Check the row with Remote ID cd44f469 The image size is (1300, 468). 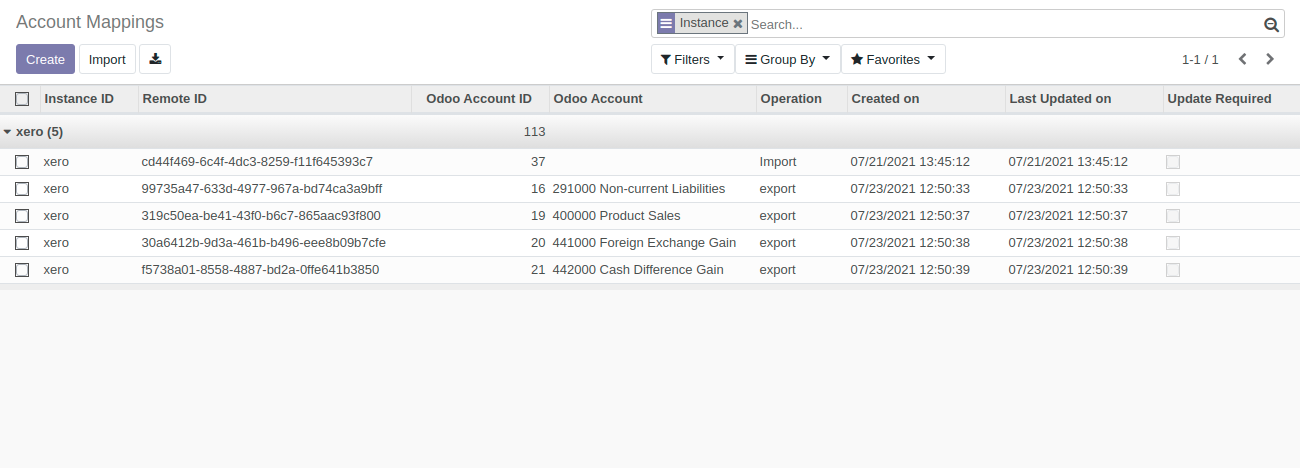(x=22, y=162)
